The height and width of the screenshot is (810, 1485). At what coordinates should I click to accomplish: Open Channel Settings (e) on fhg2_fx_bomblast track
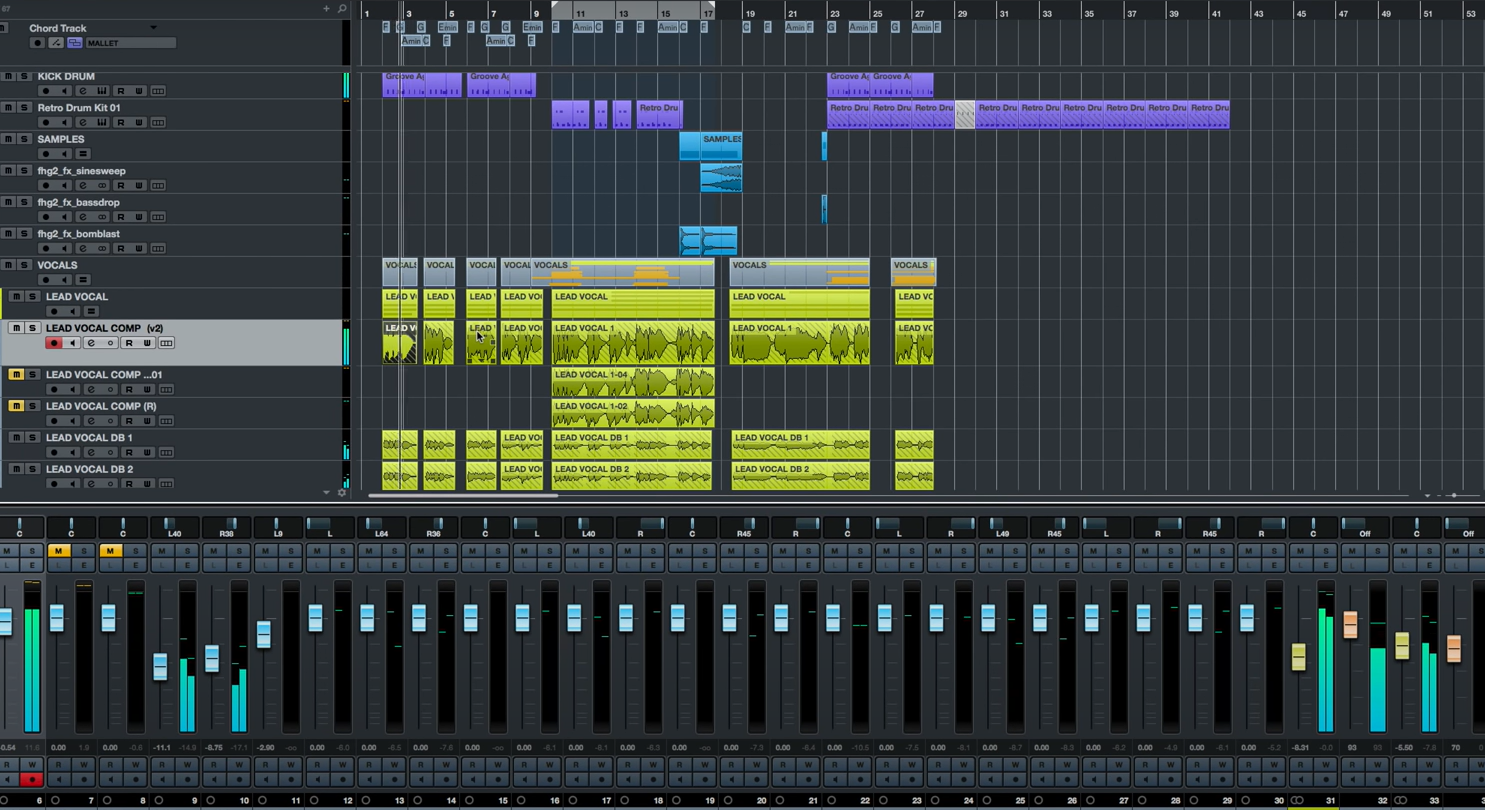click(x=82, y=248)
